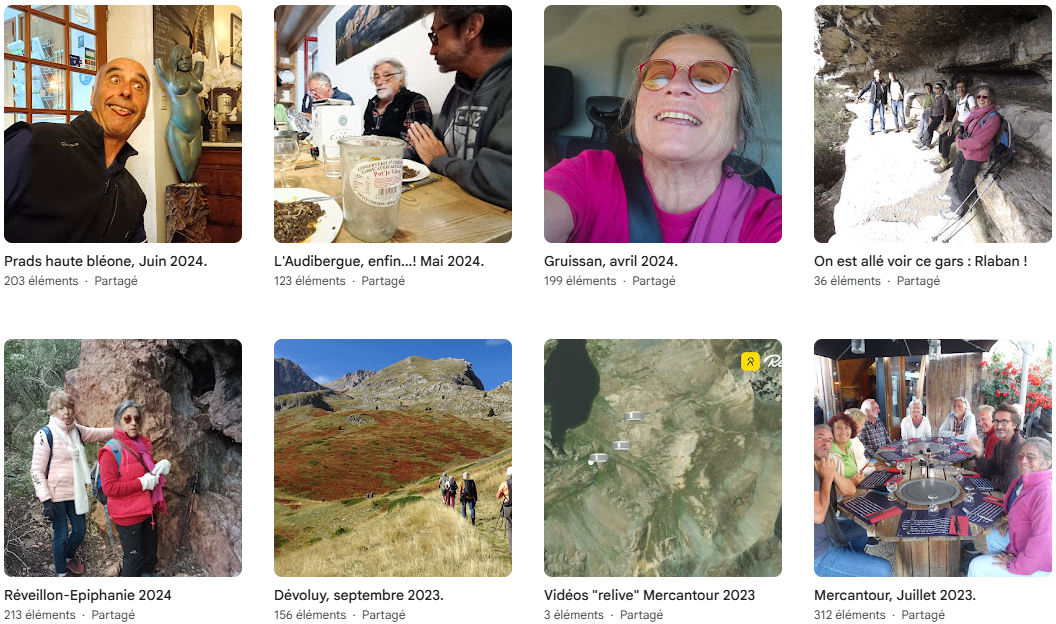Click title "On est allé voir ce gars"

coord(921,261)
